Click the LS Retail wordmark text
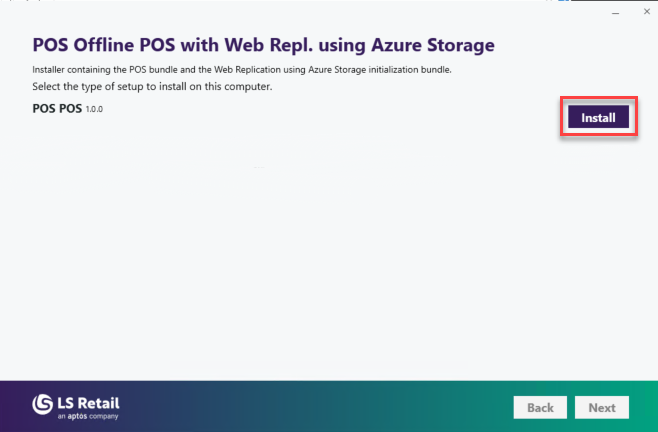The height and width of the screenshot is (432, 658). [90, 401]
